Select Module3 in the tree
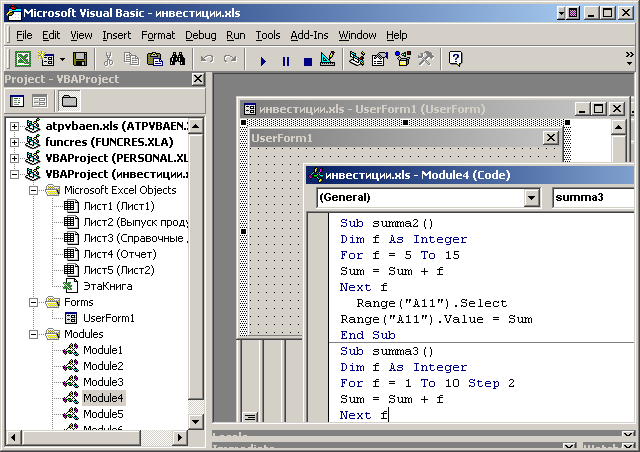Screen dimensions: 640x452 [x=103, y=382]
